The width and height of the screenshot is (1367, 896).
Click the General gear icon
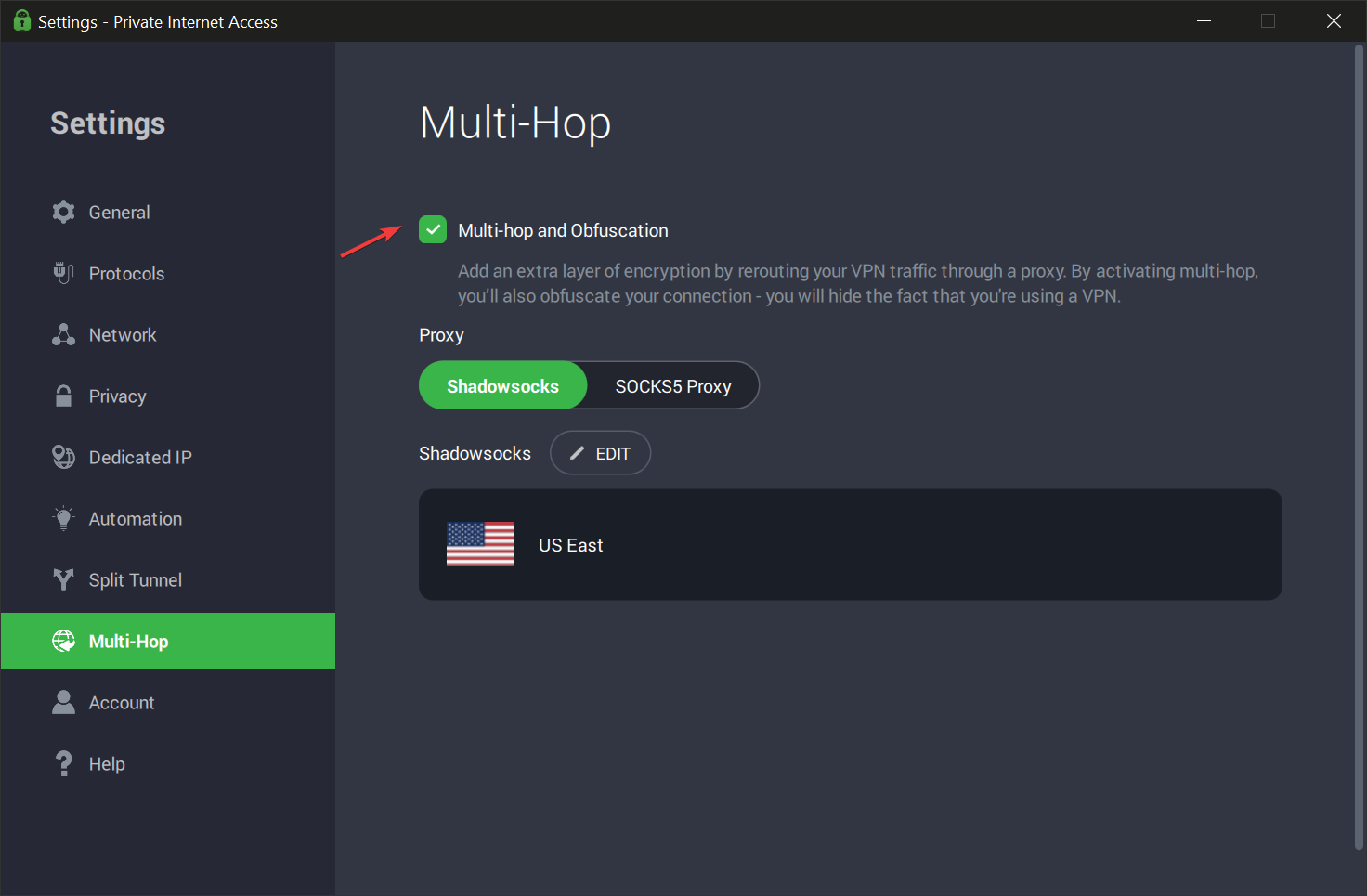[x=63, y=212]
